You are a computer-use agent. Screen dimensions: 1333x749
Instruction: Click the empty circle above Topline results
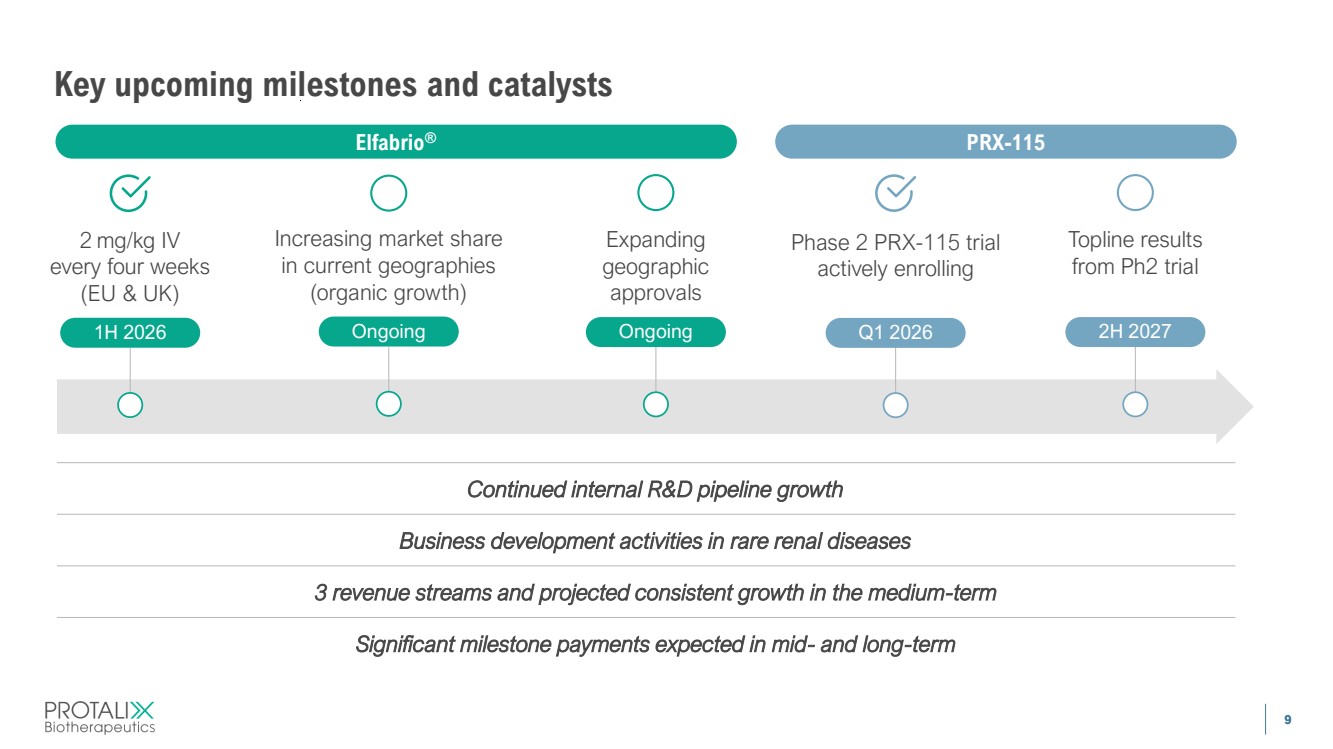(1134, 192)
